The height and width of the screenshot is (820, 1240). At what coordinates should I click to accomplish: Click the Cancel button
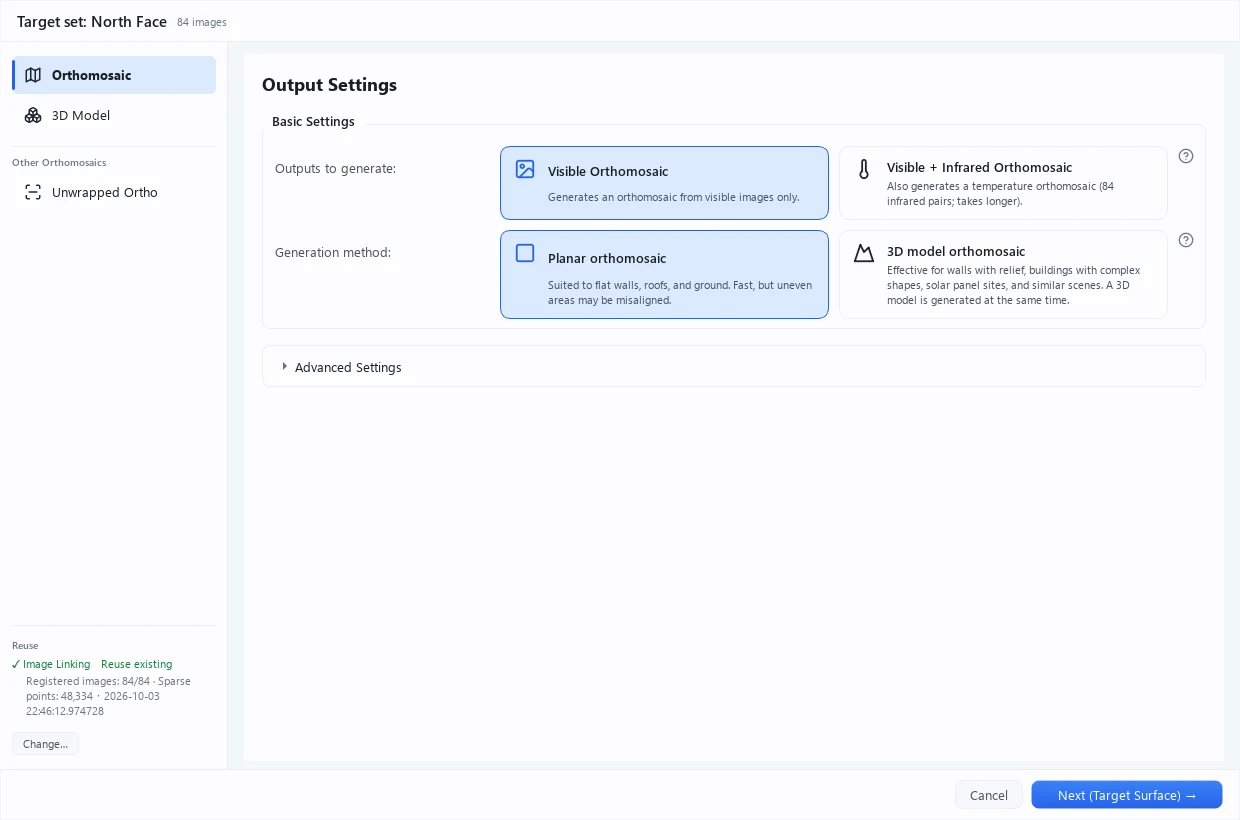(988, 795)
